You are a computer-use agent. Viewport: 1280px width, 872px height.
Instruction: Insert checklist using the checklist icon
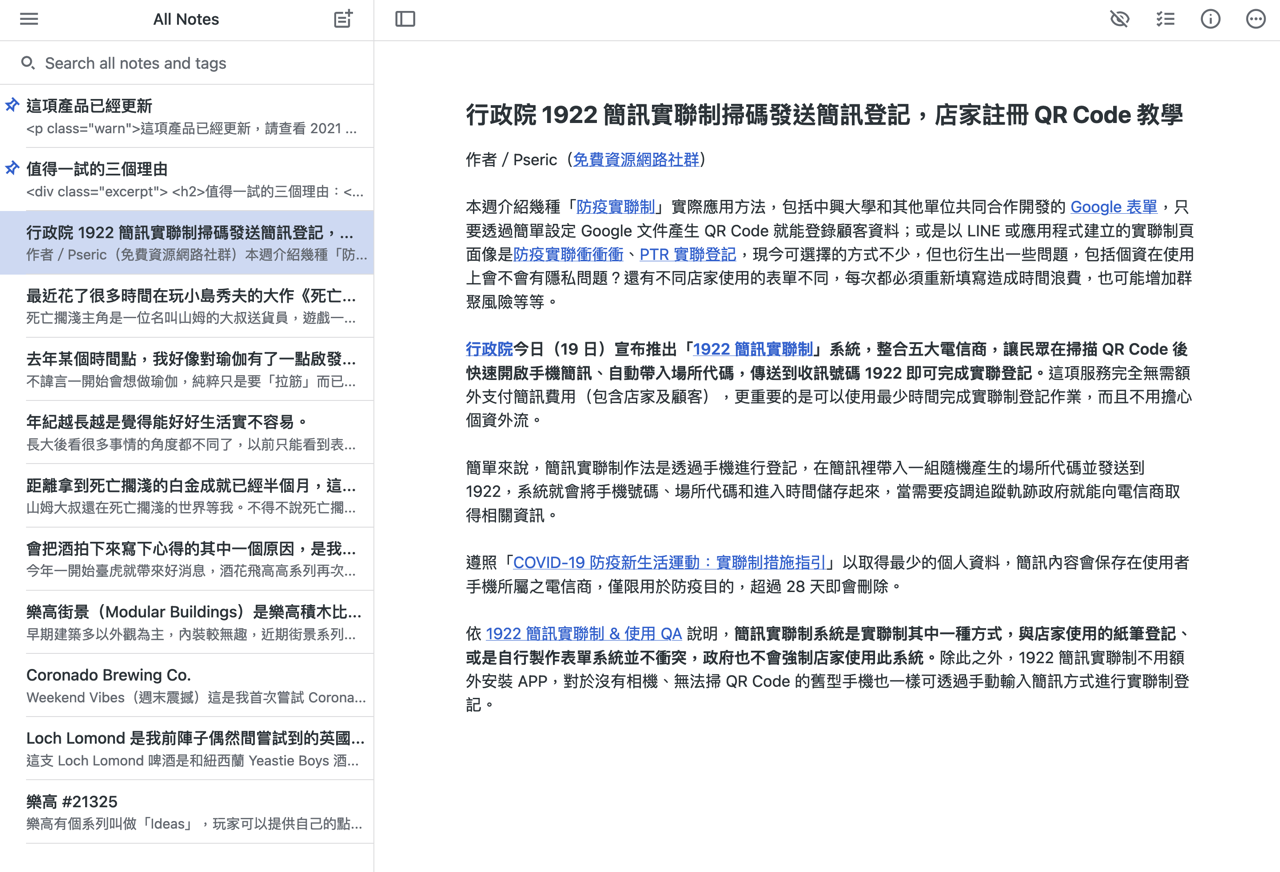[x=1165, y=19]
